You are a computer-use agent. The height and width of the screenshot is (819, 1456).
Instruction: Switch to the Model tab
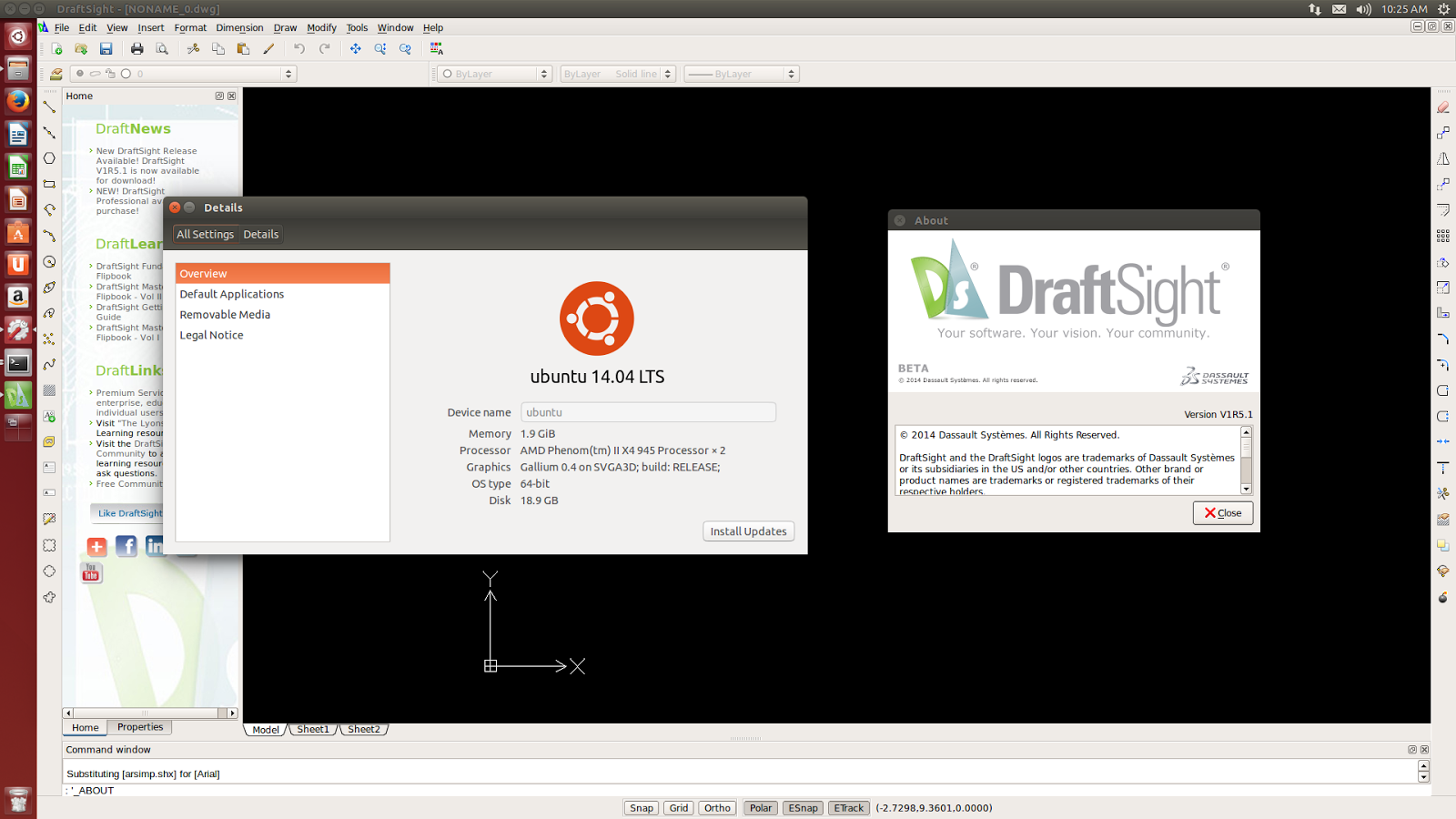[266, 730]
